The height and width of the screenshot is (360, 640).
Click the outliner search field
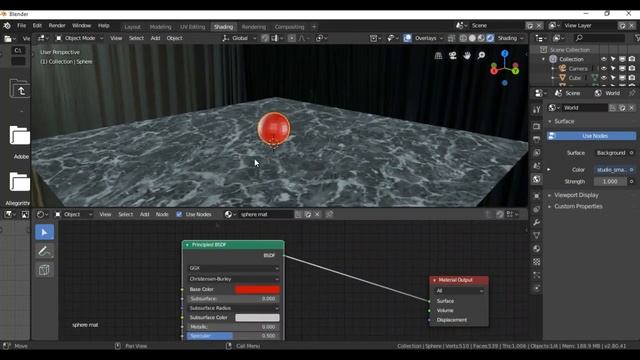click(x=599, y=38)
